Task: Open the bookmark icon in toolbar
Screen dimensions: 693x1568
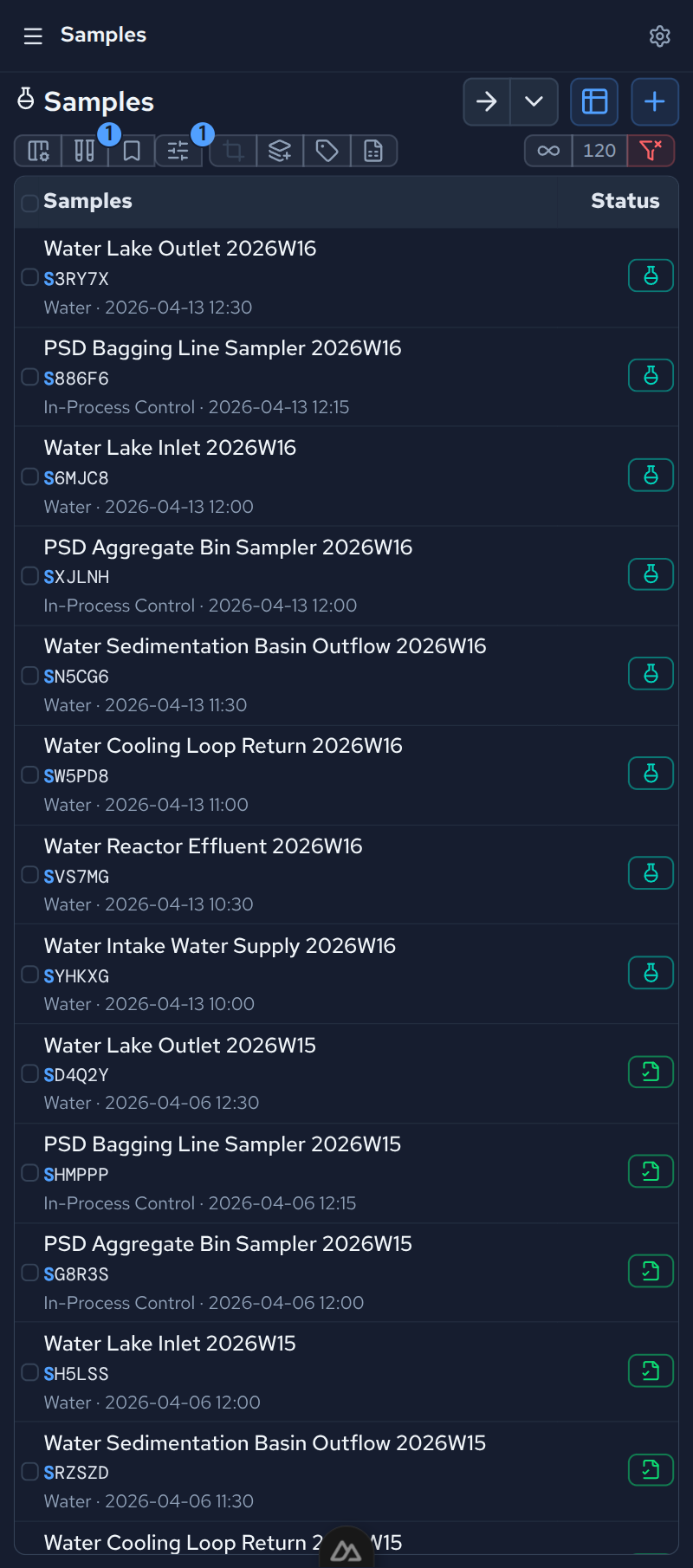Action: point(132,151)
